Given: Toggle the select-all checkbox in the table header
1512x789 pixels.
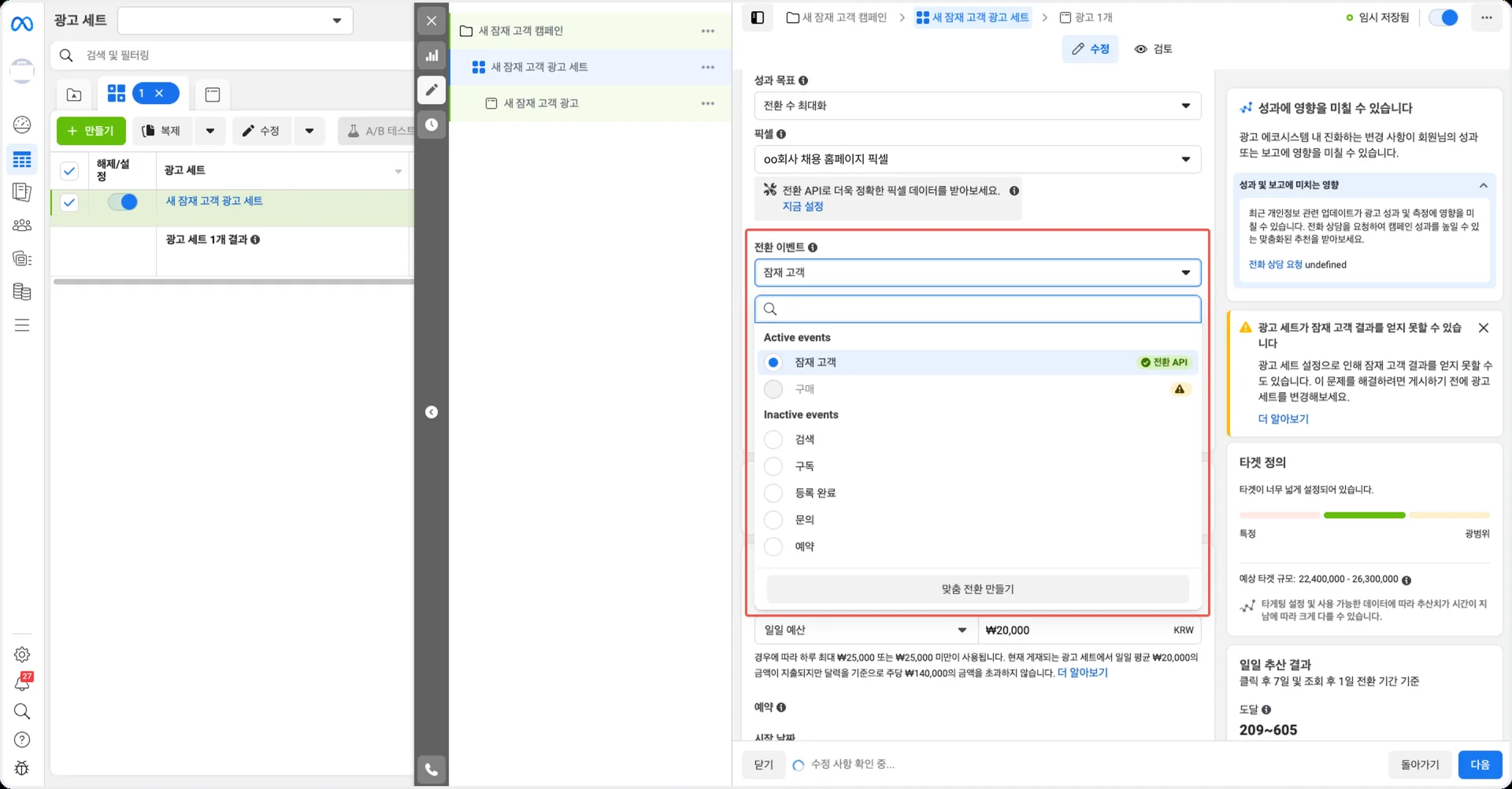Looking at the screenshot, I should coord(69,170).
